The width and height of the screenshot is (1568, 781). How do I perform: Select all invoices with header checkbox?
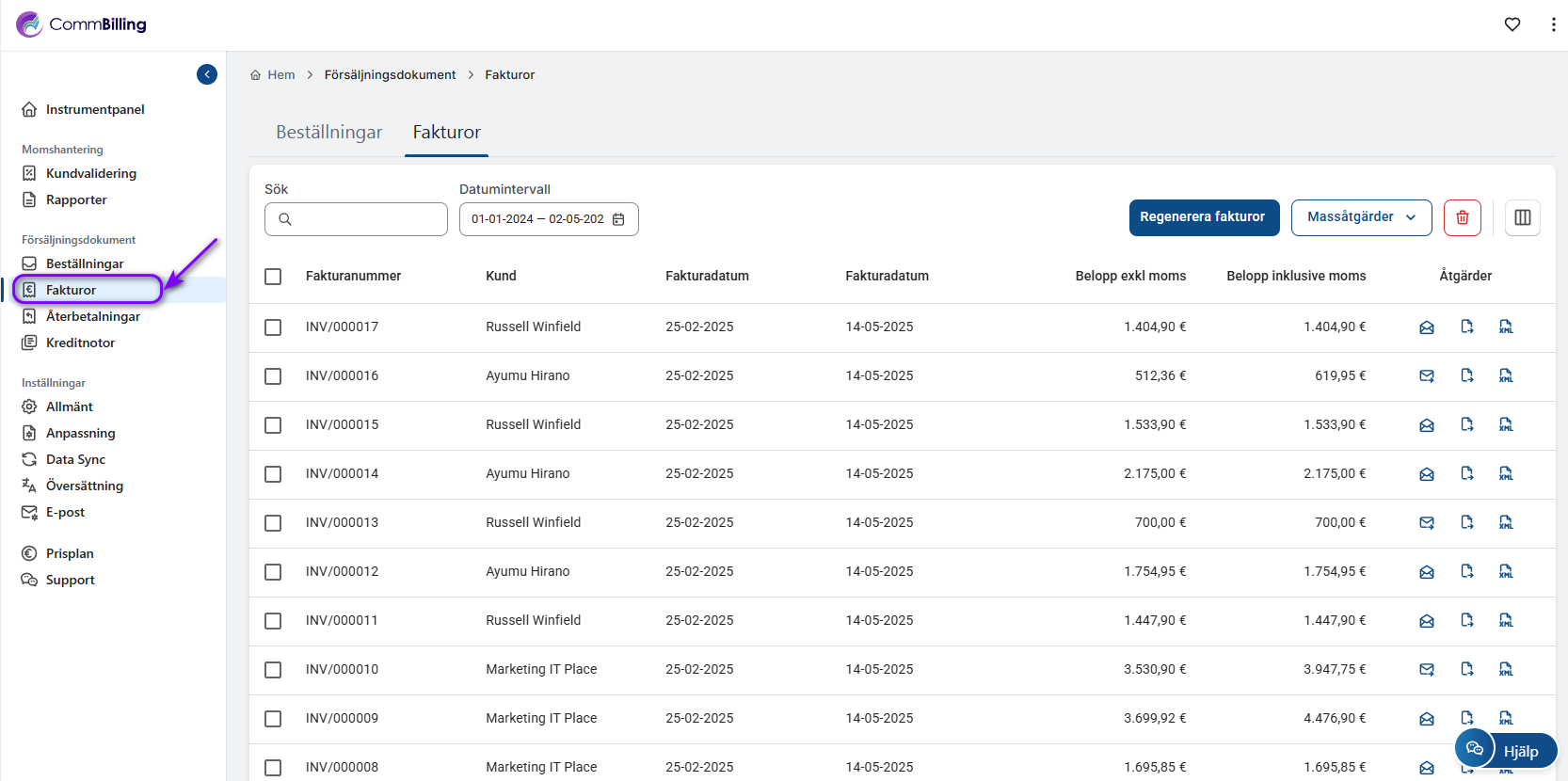tap(273, 277)
